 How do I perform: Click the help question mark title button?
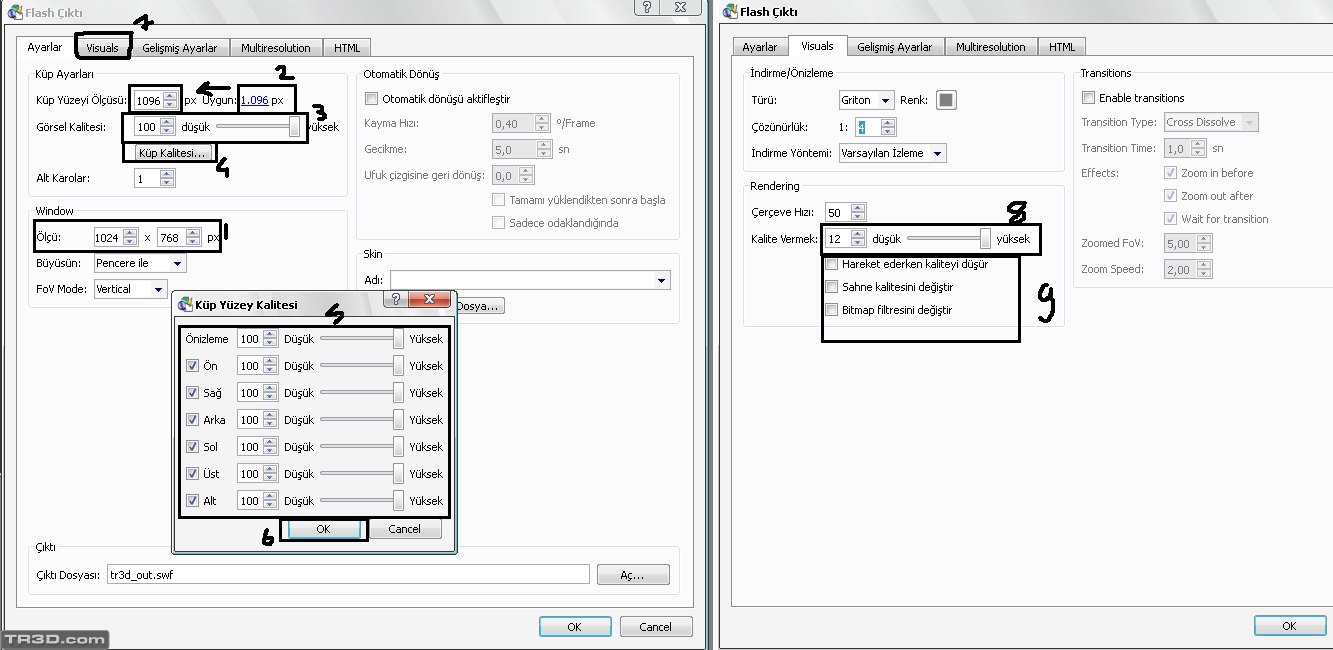[648, 7]
